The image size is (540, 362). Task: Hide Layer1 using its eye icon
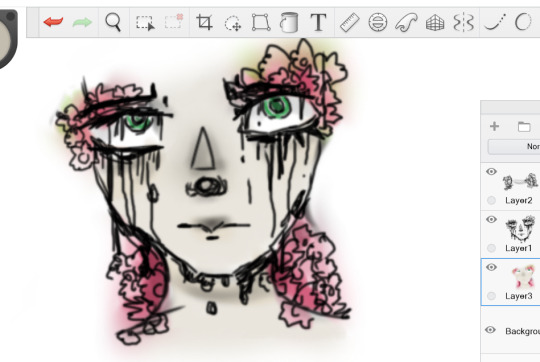click(x=491, y=219)
